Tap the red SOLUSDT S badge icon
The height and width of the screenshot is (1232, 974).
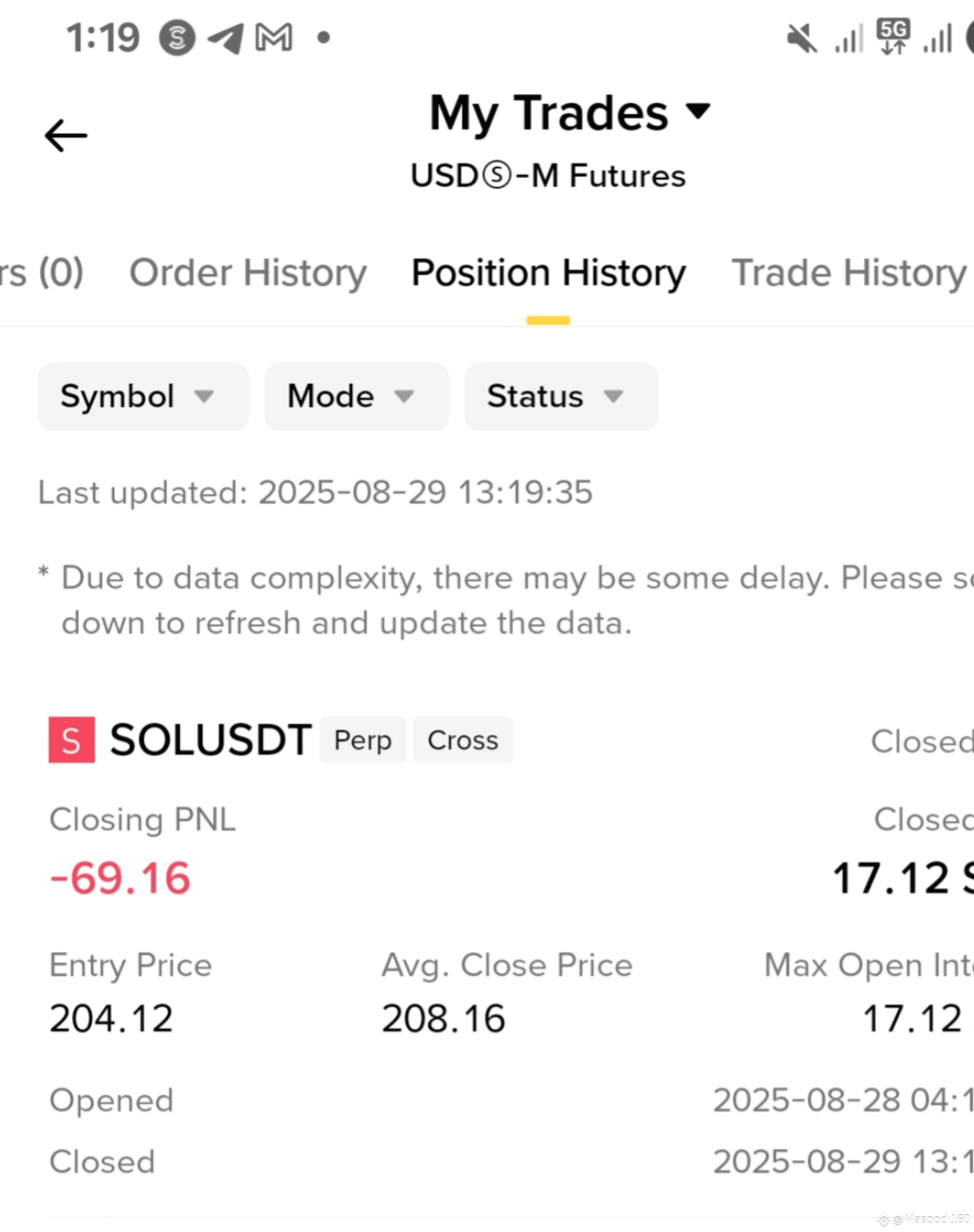72,740
